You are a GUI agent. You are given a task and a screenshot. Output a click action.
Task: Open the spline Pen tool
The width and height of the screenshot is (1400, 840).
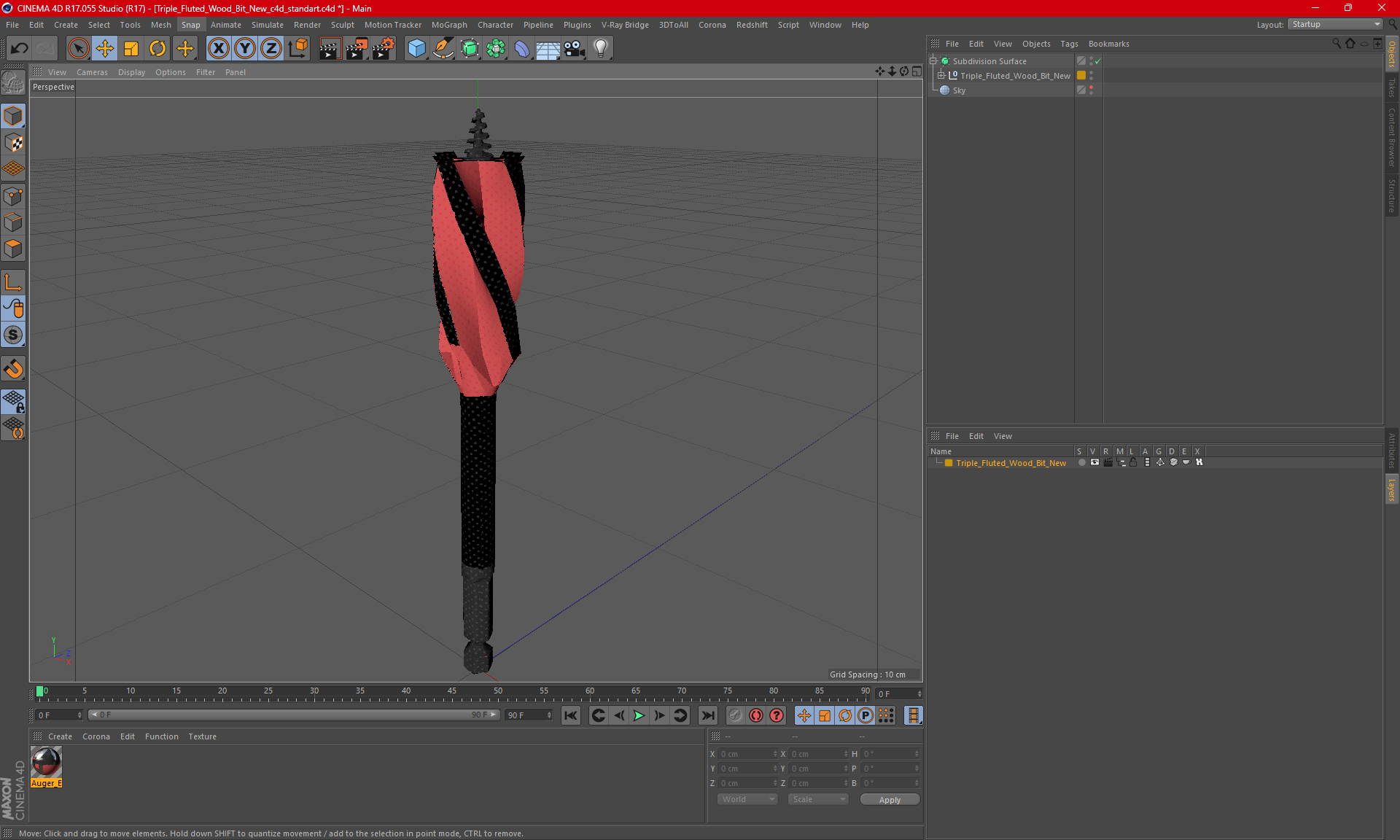pyautogui.click(x=443, y=49)
